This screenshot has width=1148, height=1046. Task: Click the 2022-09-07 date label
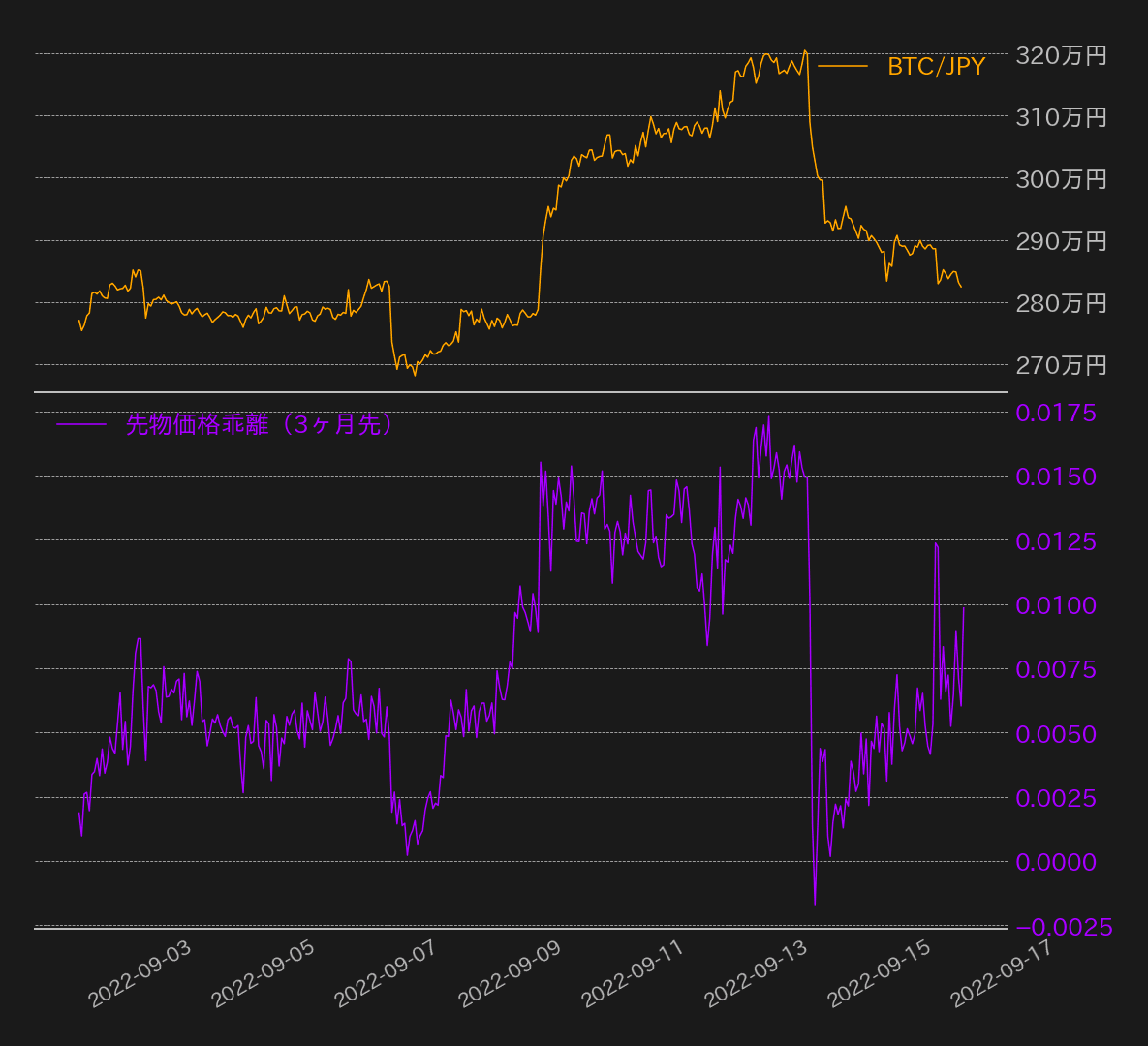(x=387, y=973)
